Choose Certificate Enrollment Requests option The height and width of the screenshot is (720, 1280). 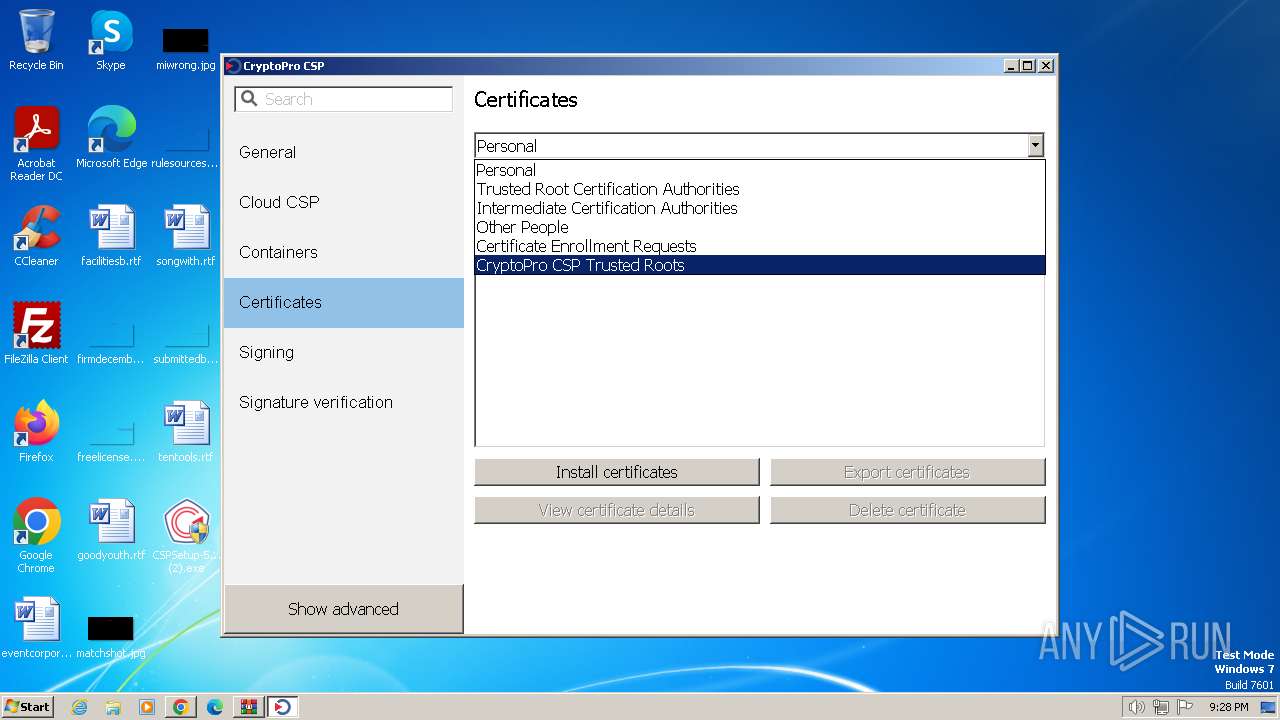pyautogui.click(x=760, y=246)
